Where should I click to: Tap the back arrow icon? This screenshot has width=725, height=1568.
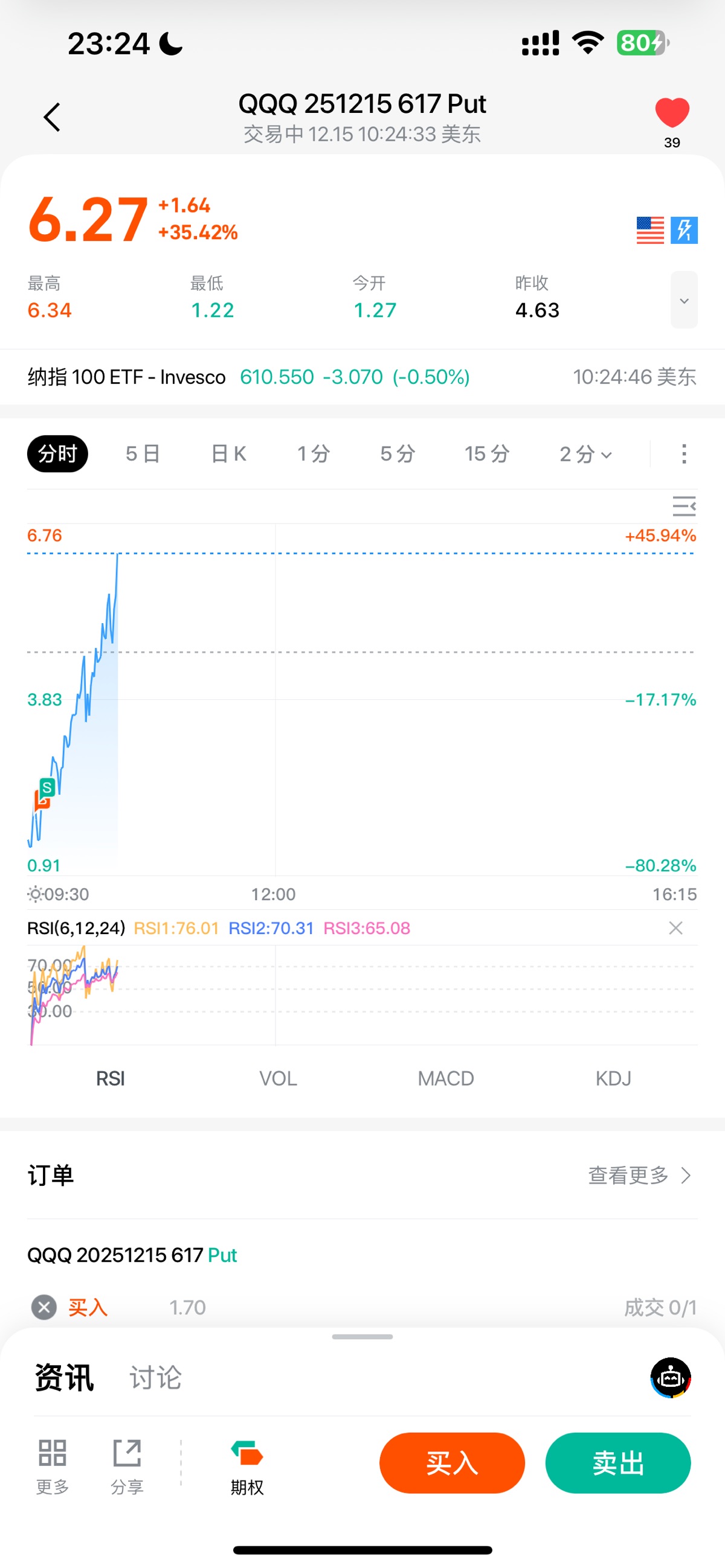(53, 117)
